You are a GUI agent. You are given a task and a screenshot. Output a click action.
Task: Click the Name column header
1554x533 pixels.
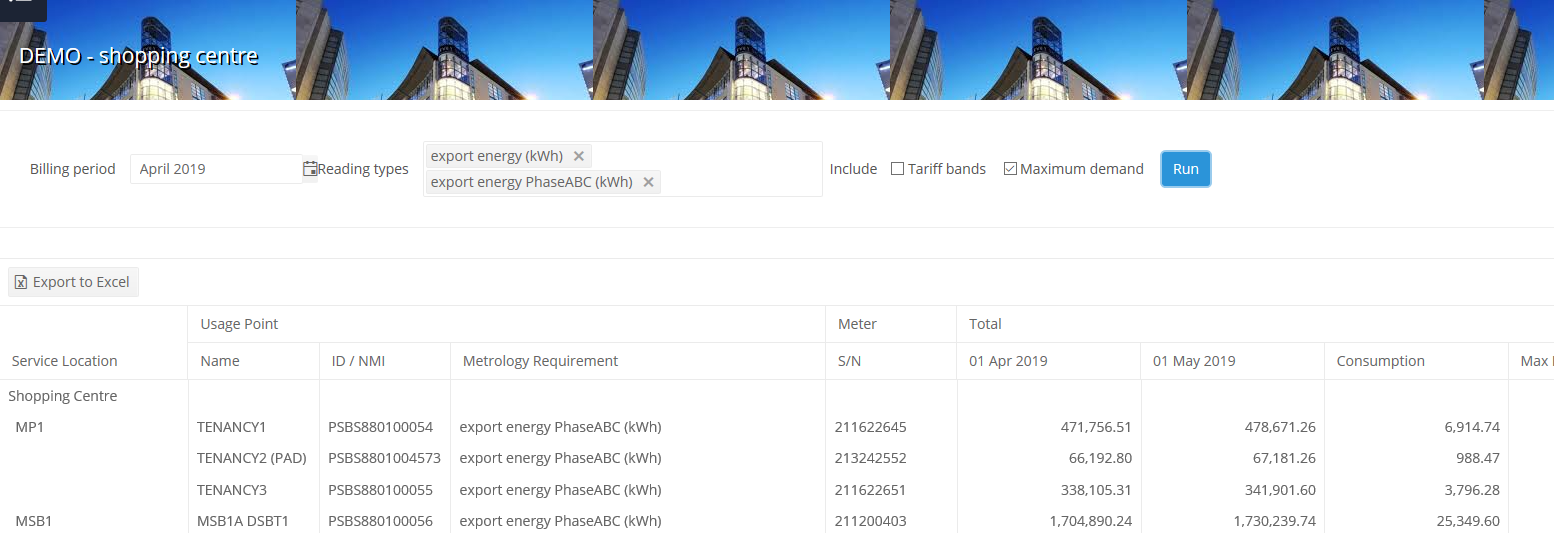click(220, 361)
